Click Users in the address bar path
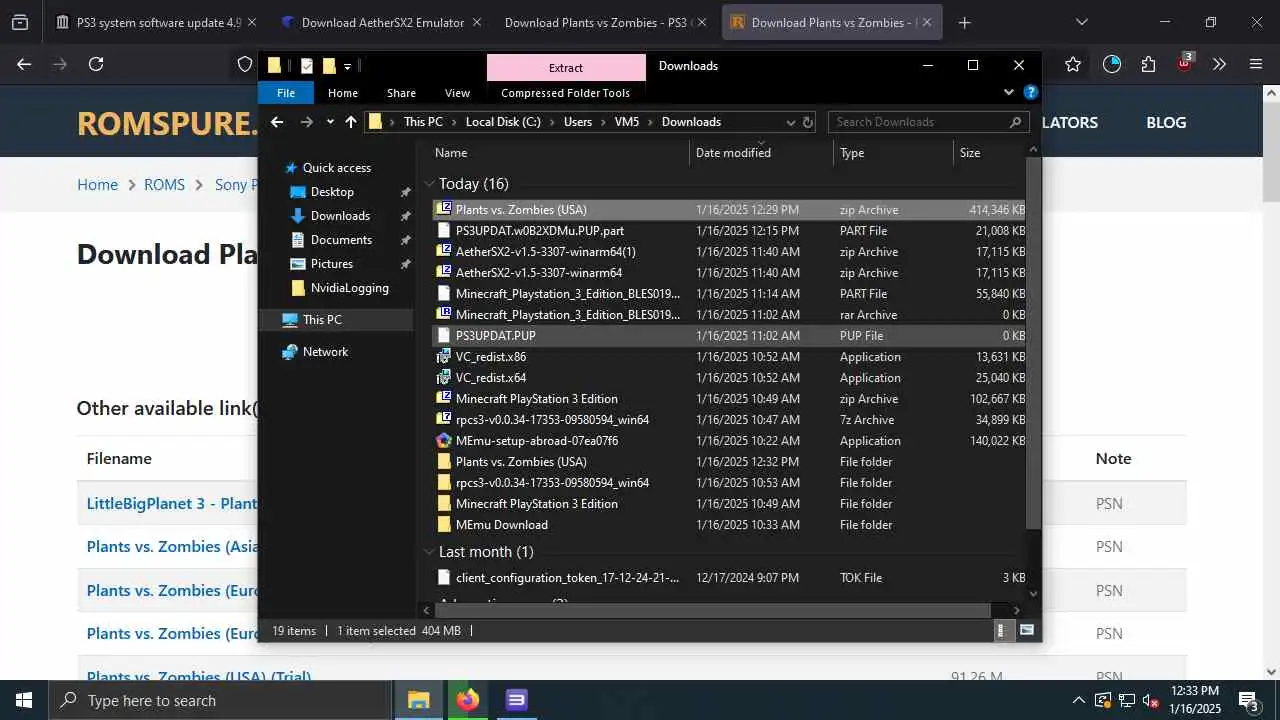Viewport: 1280px width, 720px height. [577, 122]
